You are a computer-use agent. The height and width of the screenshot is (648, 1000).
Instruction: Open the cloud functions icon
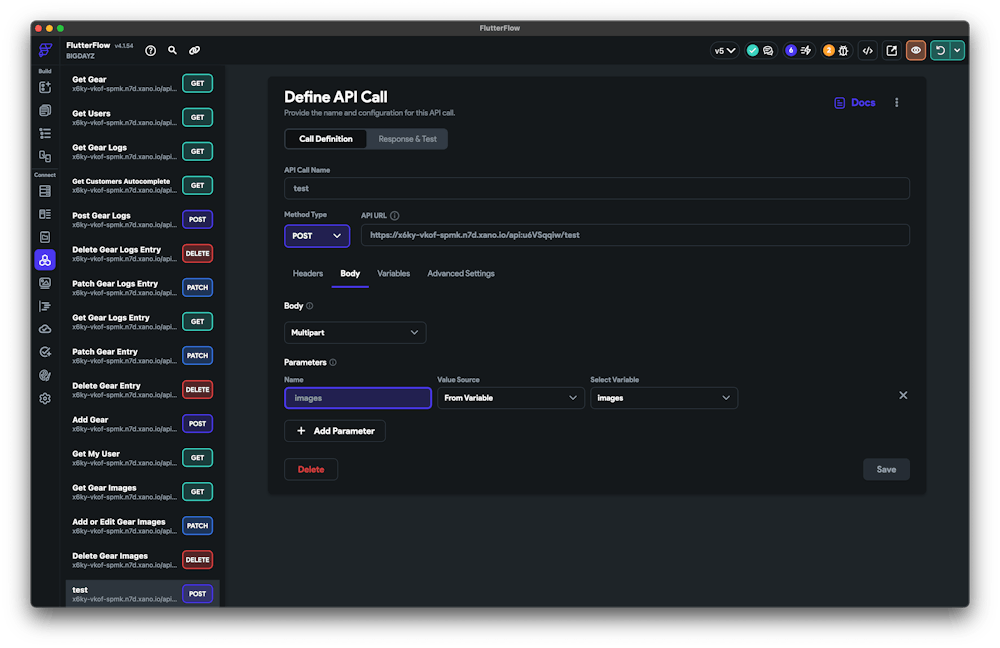tap(45, 329)
